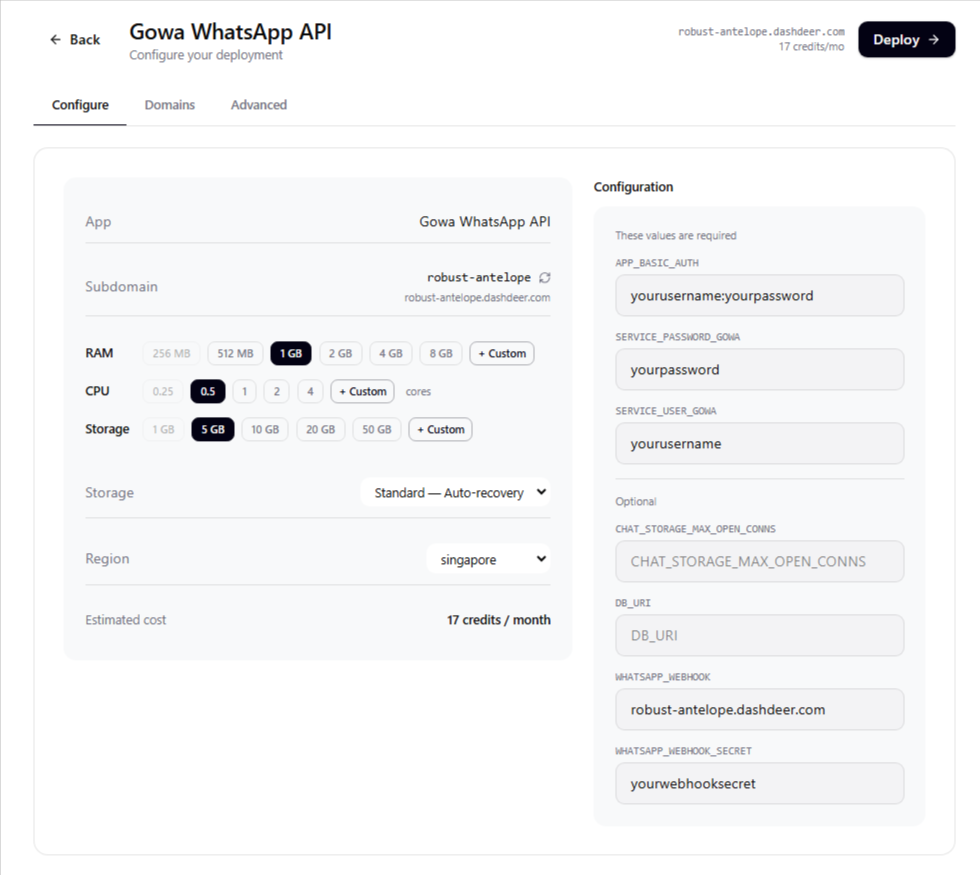Click the subdomain regenerate refresh icon
The image size is (980, 875).
544,278
